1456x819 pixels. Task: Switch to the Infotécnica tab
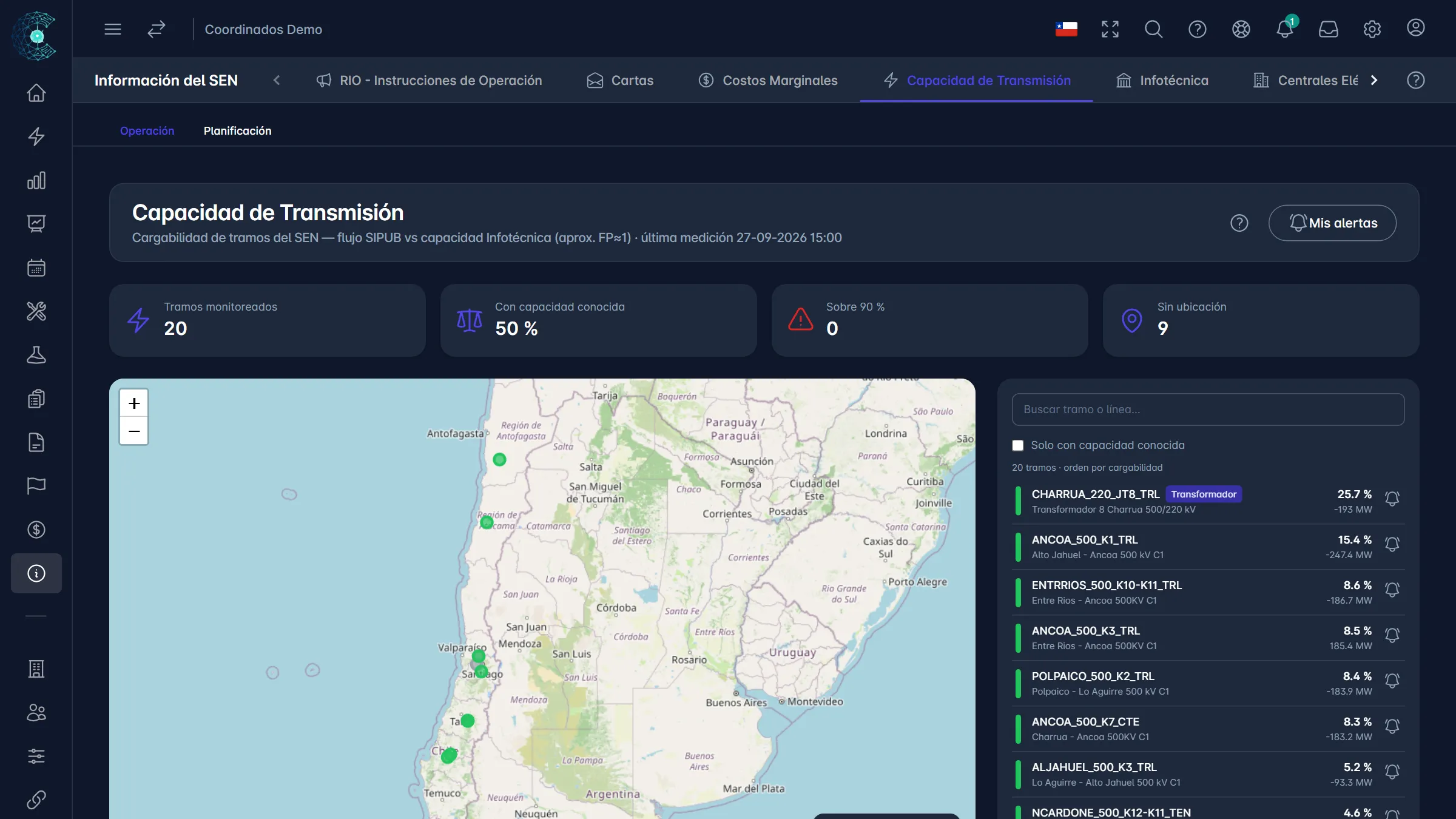pos(1162,80)
